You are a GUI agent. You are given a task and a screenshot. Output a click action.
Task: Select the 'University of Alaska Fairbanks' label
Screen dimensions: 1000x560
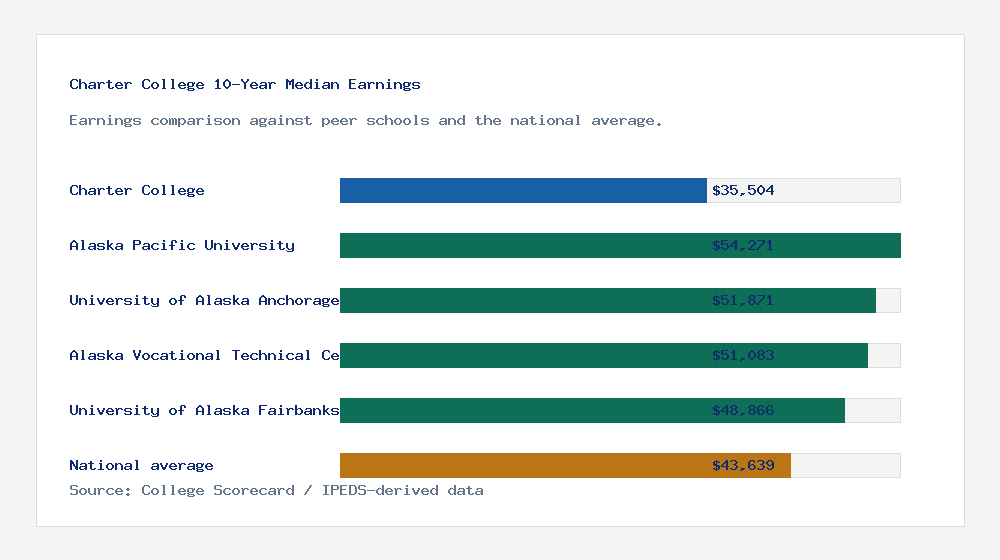(x=204, y=410)
